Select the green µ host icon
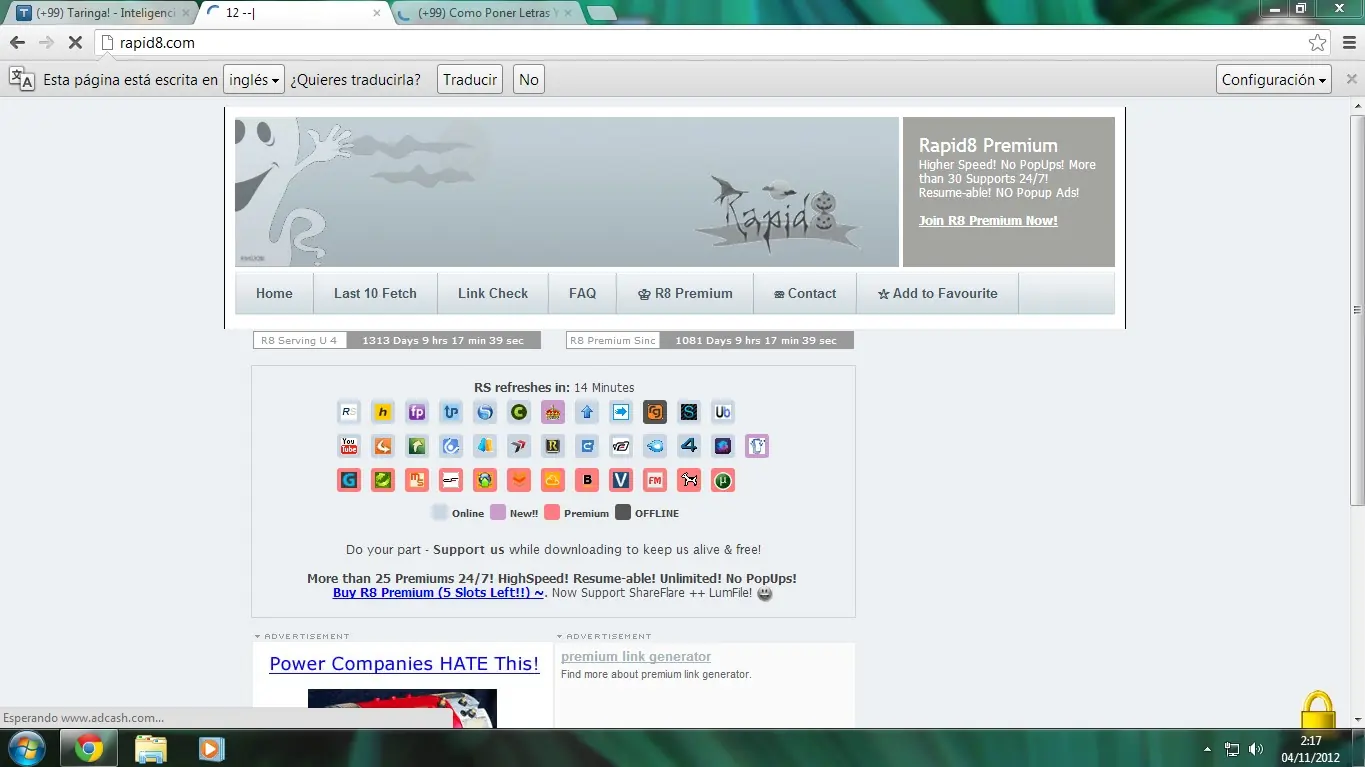Screen dimensions: 1365x767 (x=723, y=480)
